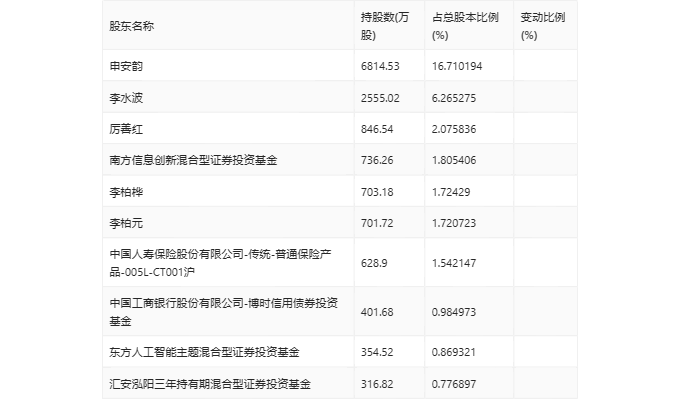
Task: Select the value 2555.02
Action: tap(380, 98)
